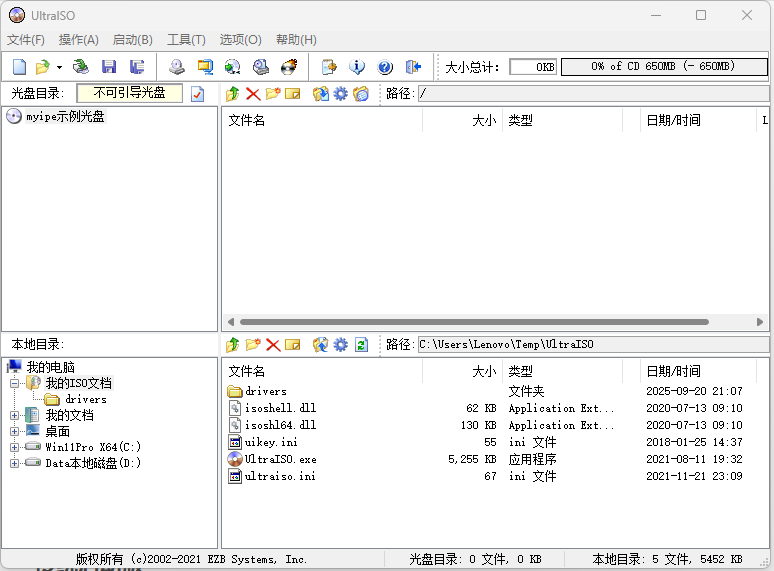Click the left scroll arrow of disc file list
This screenshot has width=774, height=571.
click(x=231, y=322)
